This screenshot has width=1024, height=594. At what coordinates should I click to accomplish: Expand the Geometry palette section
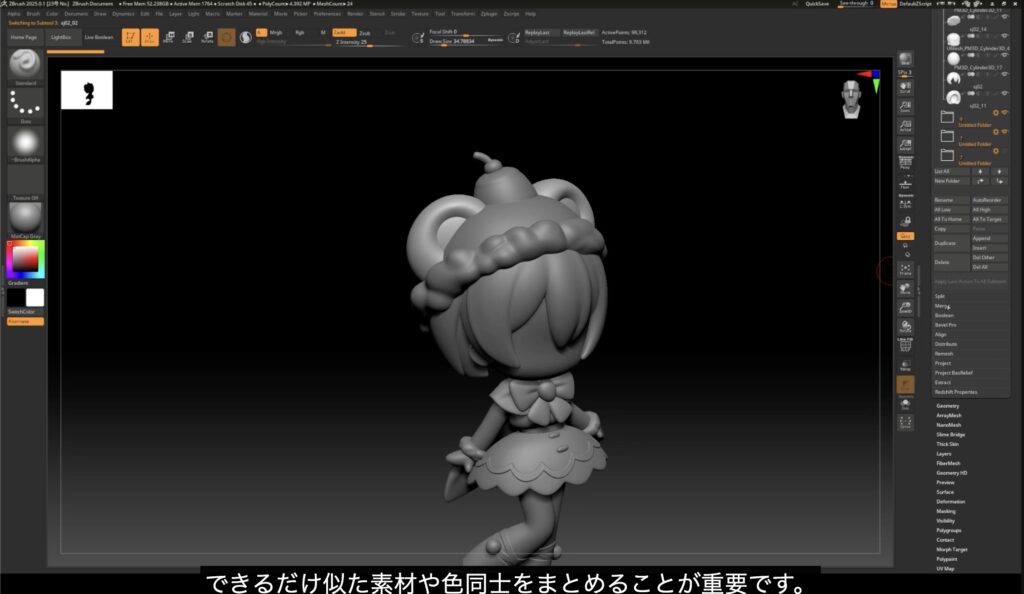(x=948, y=406)
